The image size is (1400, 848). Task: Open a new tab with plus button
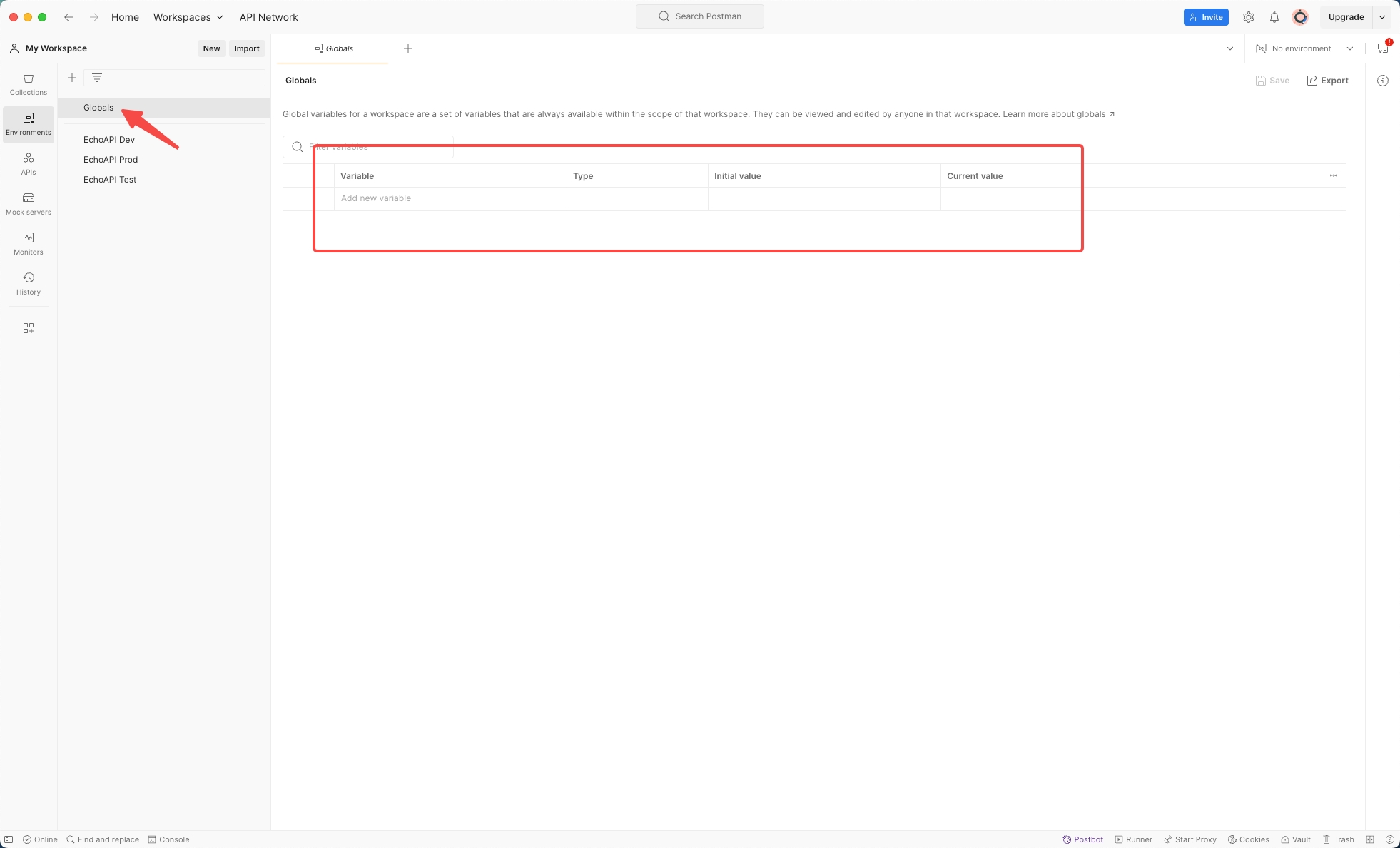408,48
